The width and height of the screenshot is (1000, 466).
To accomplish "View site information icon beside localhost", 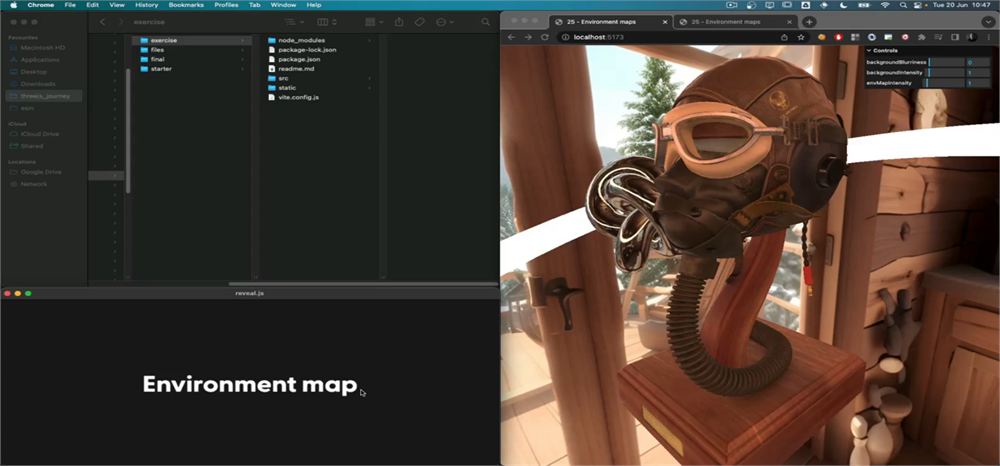I will click(x=565, y=37).
